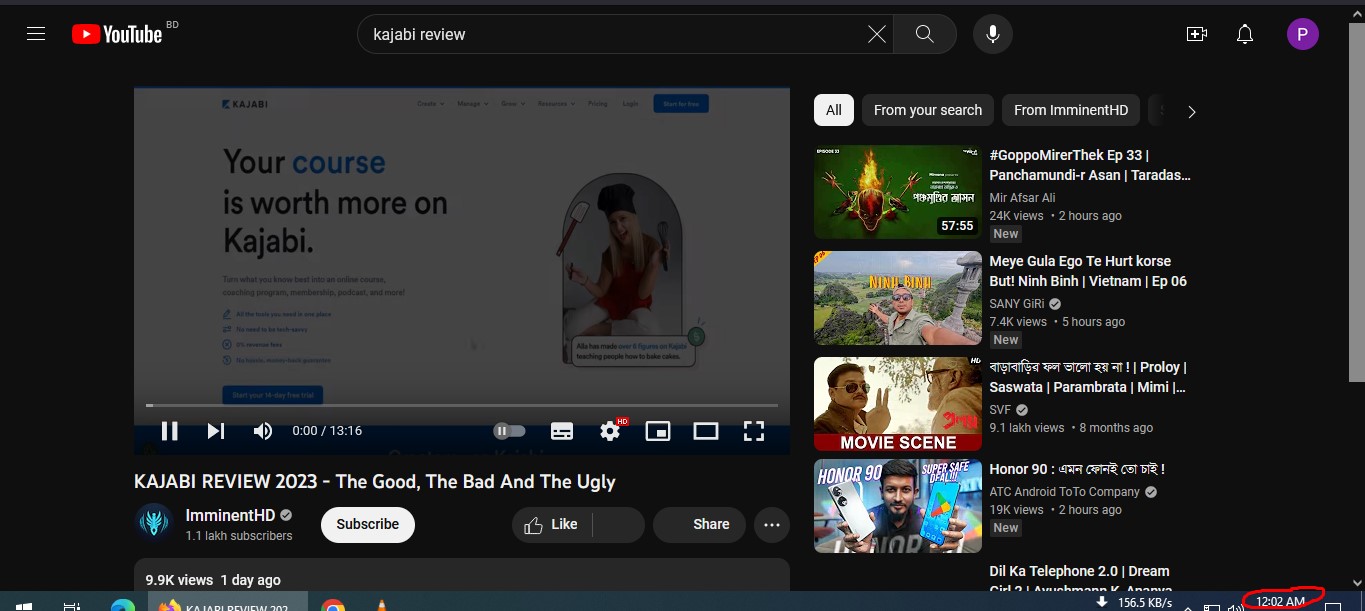
Task: Open the YouTube hamburger guide menu
Action: [x=36, y=34]
